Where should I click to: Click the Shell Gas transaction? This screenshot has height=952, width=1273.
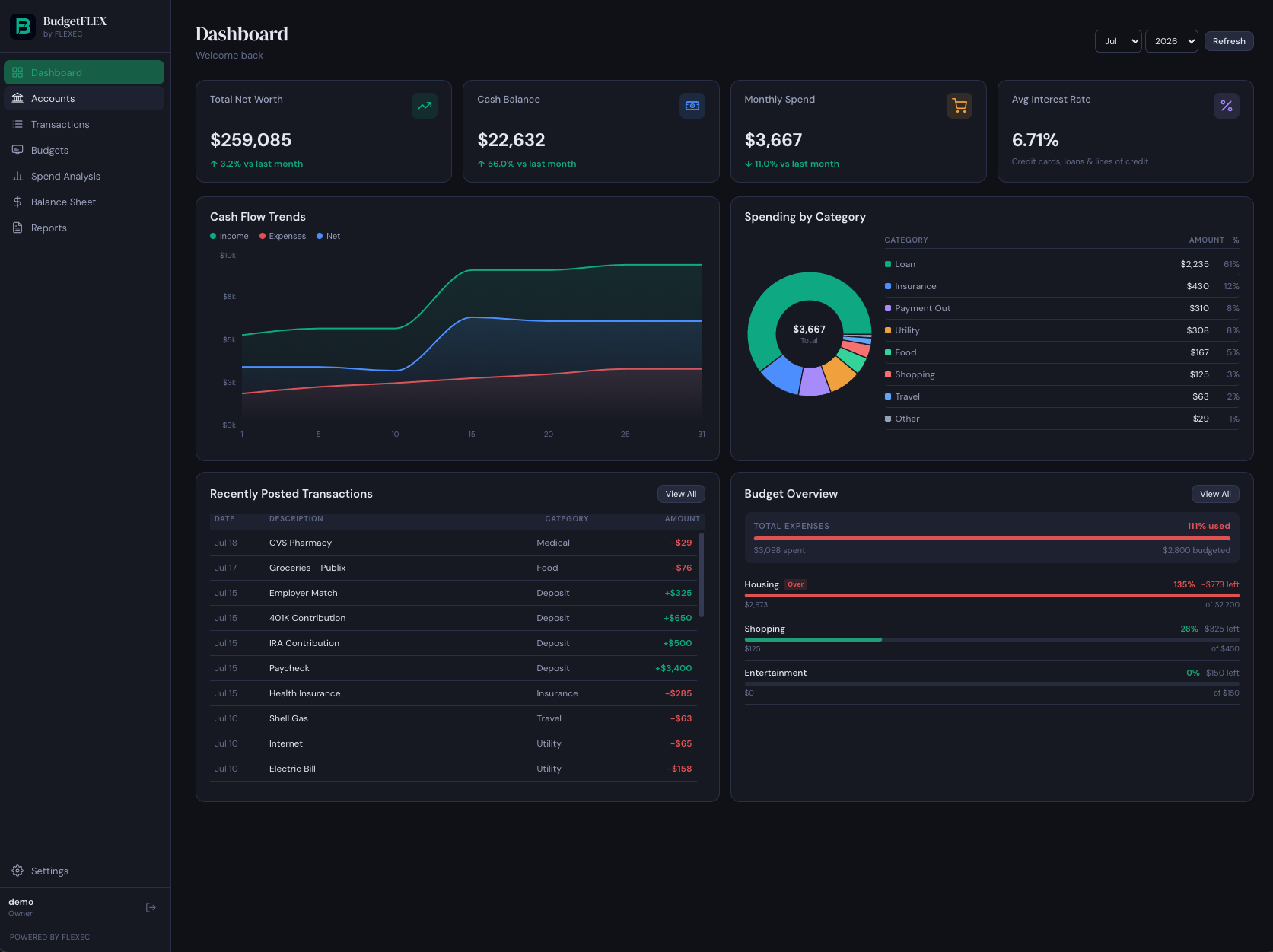pos(454,718)
